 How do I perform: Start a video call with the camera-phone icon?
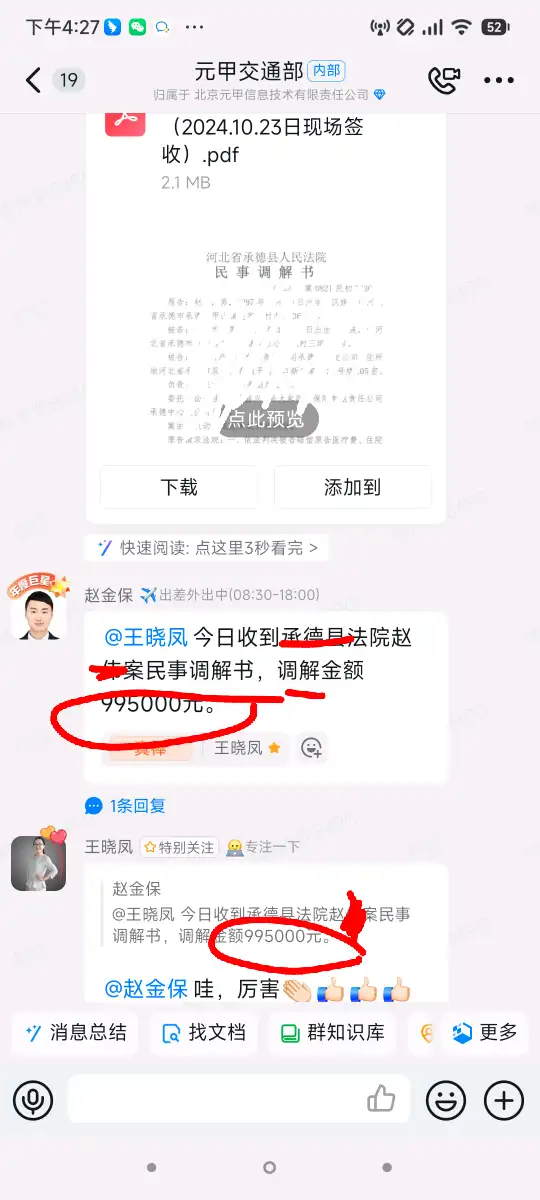pos(442,80)
